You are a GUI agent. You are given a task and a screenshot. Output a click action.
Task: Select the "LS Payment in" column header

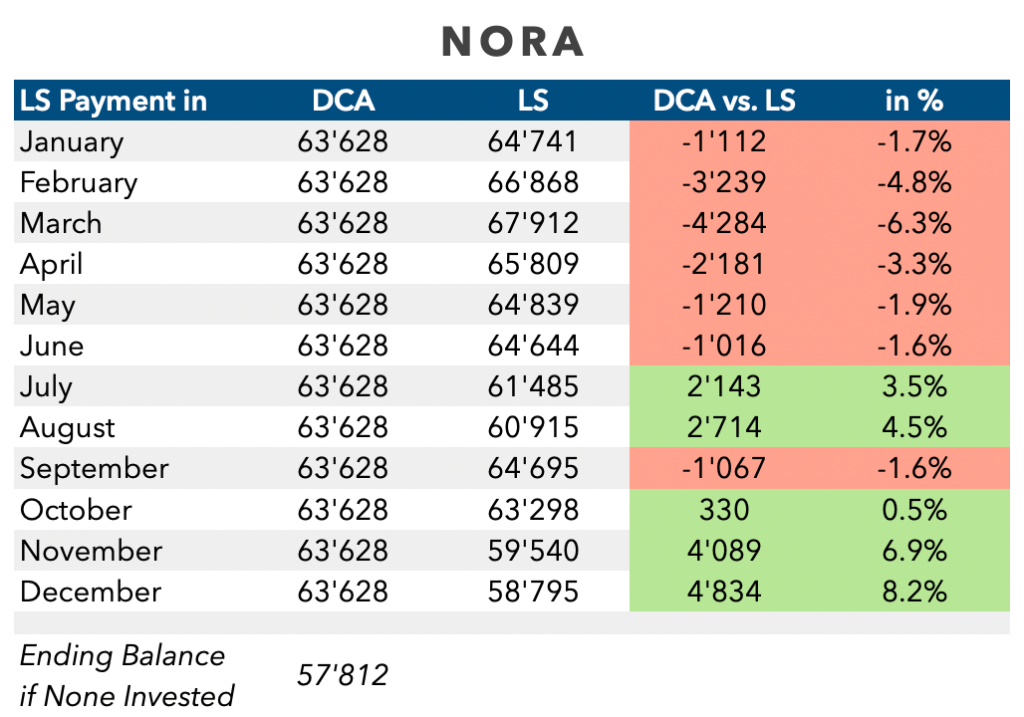[x=113, y=101]
